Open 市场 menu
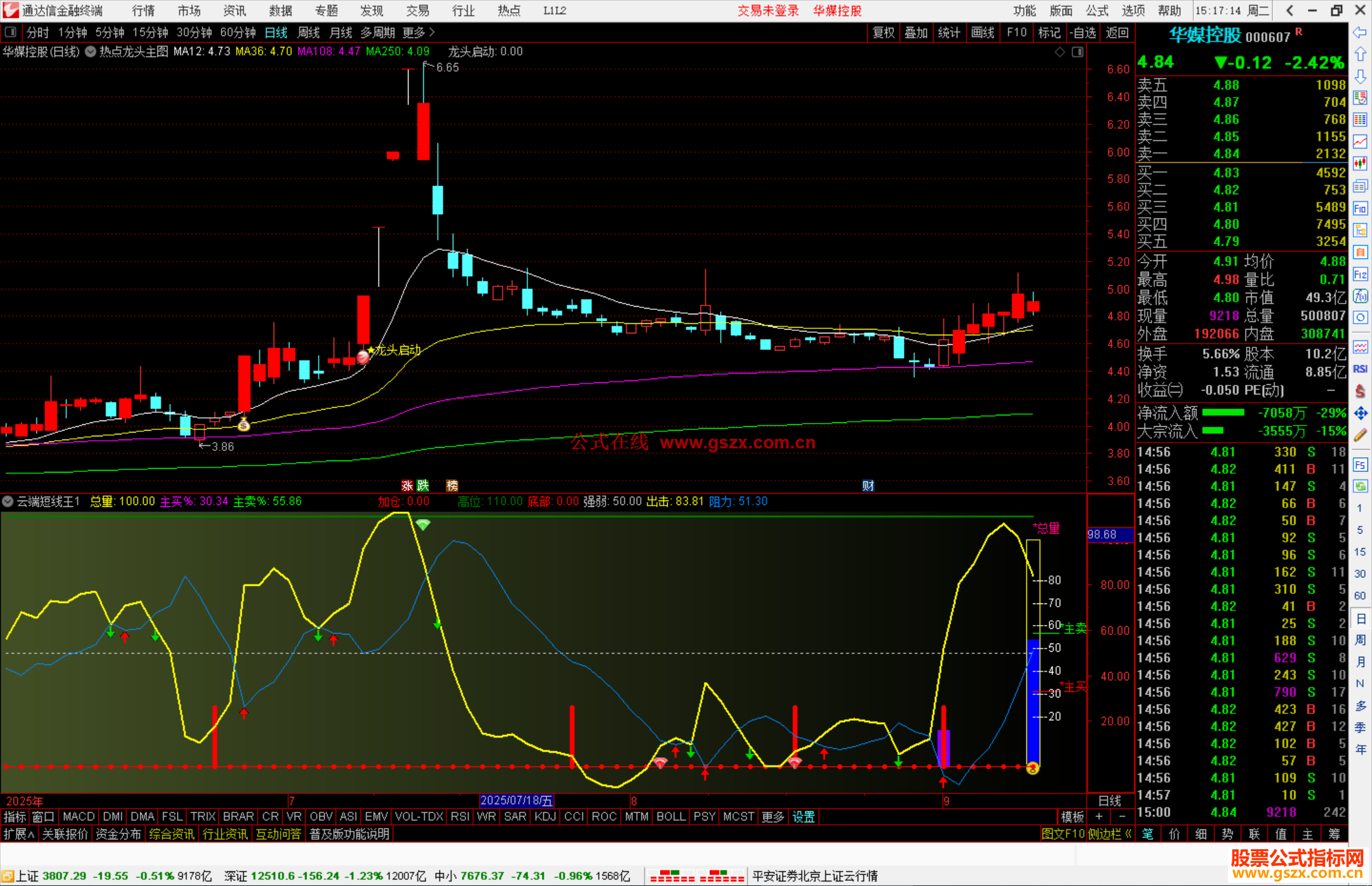This screenshot has height=886, width=1372. (189, 11)
